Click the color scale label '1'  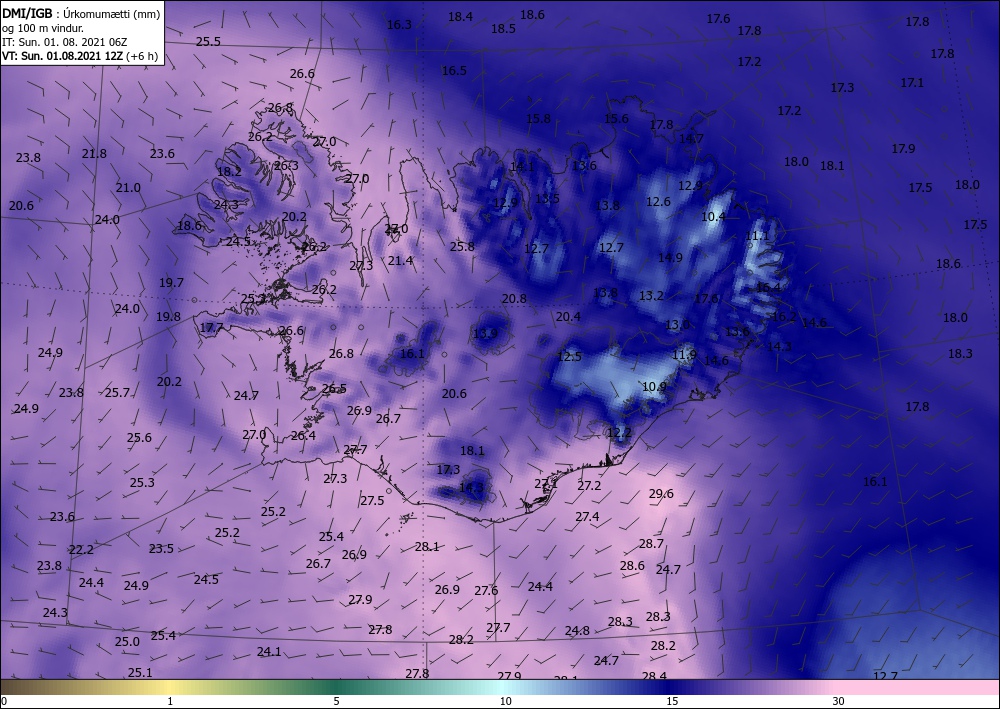coord(170,701)
